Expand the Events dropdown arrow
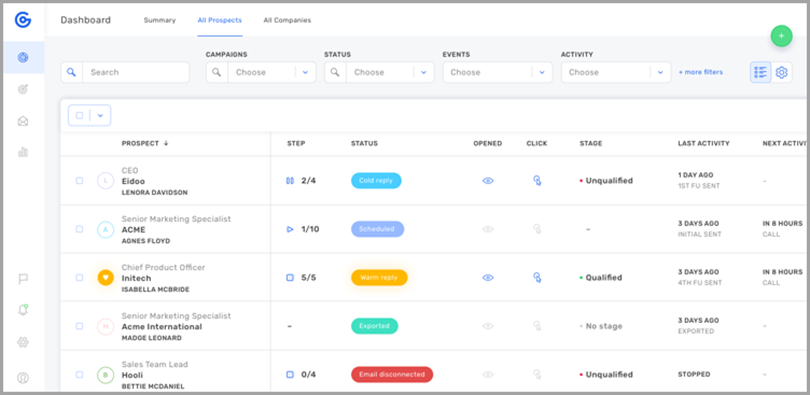 [542, 72]
